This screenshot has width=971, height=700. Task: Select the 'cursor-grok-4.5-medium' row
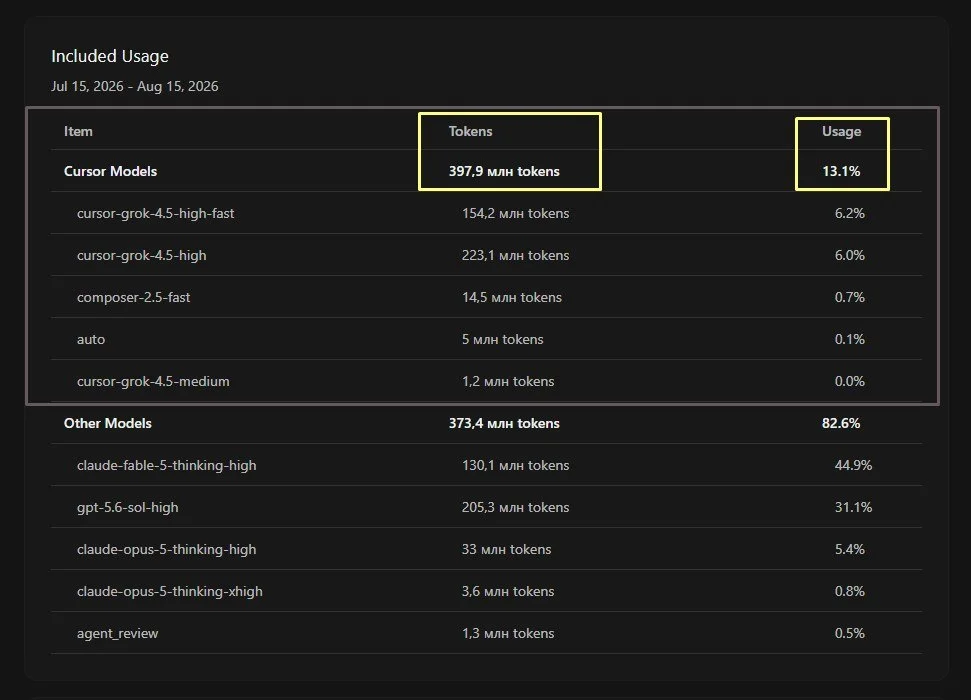(486, 382)
